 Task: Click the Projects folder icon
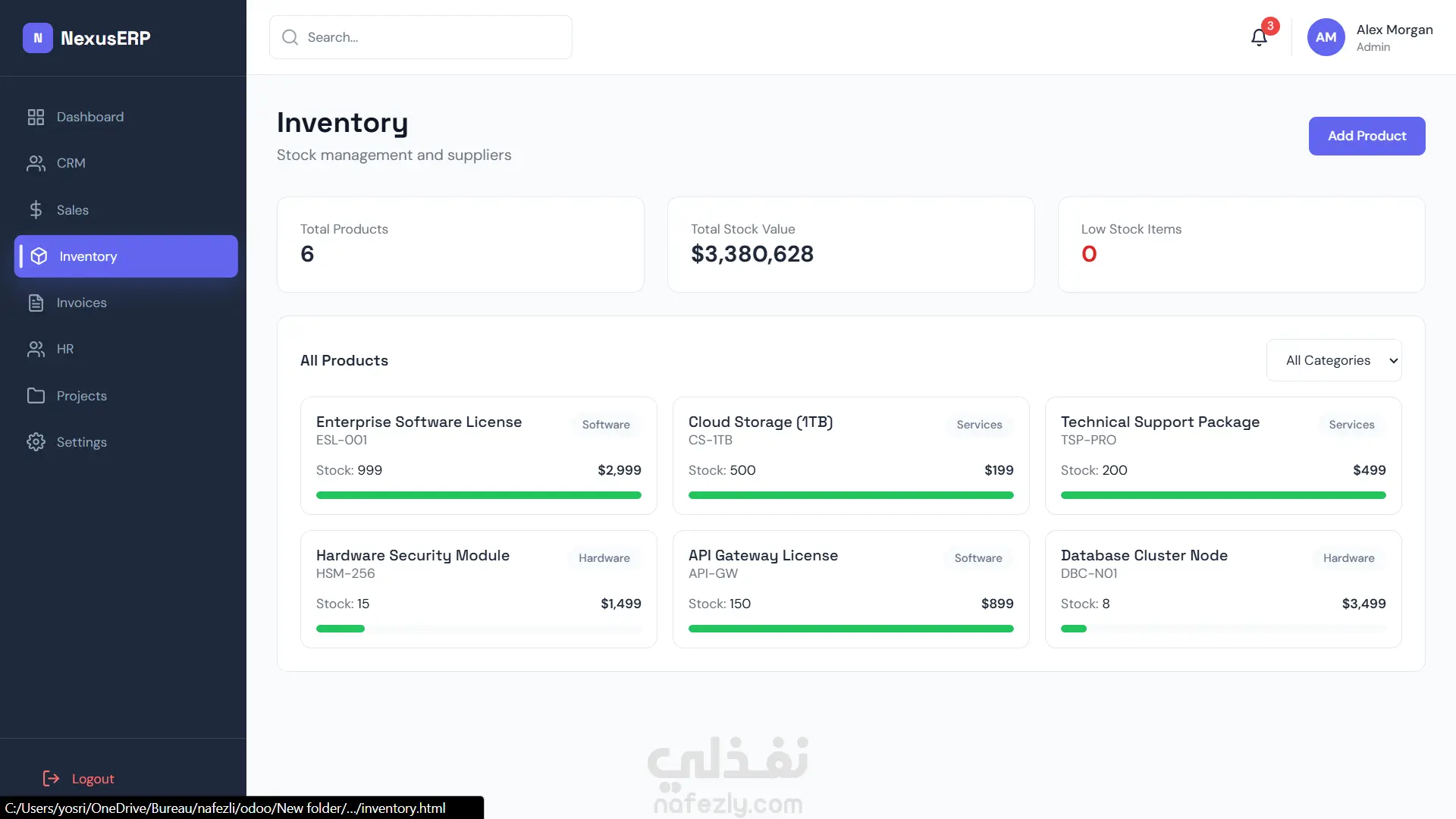point(36,396)
